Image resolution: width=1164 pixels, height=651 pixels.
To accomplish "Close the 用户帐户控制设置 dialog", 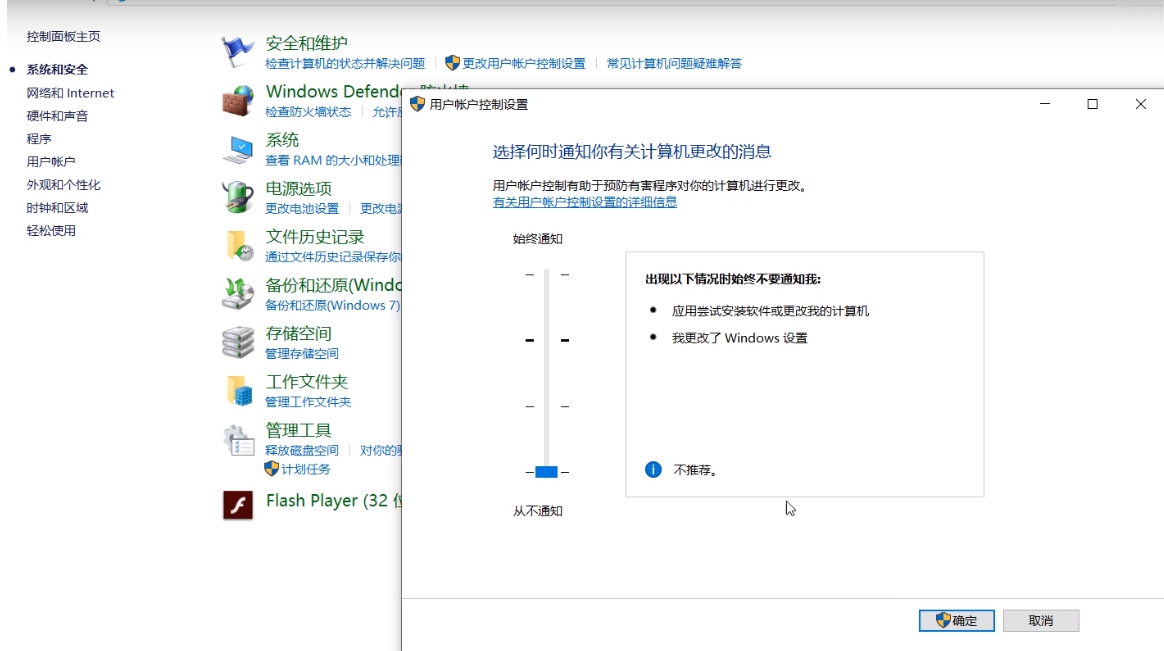I will coord(1140,104).
